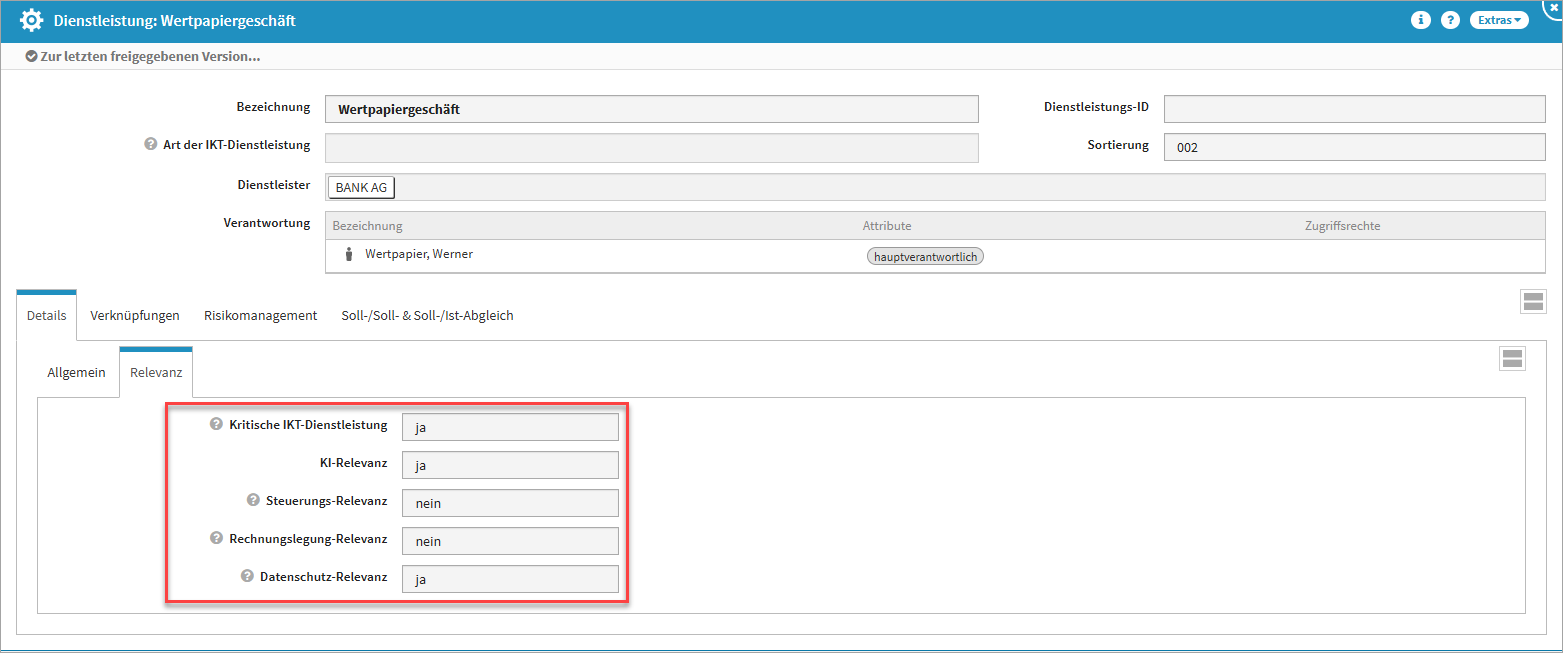Collapse the outer tab panel layout icon
The height and width of the screenshot is (653, 1563).
tap(1533, 302)
